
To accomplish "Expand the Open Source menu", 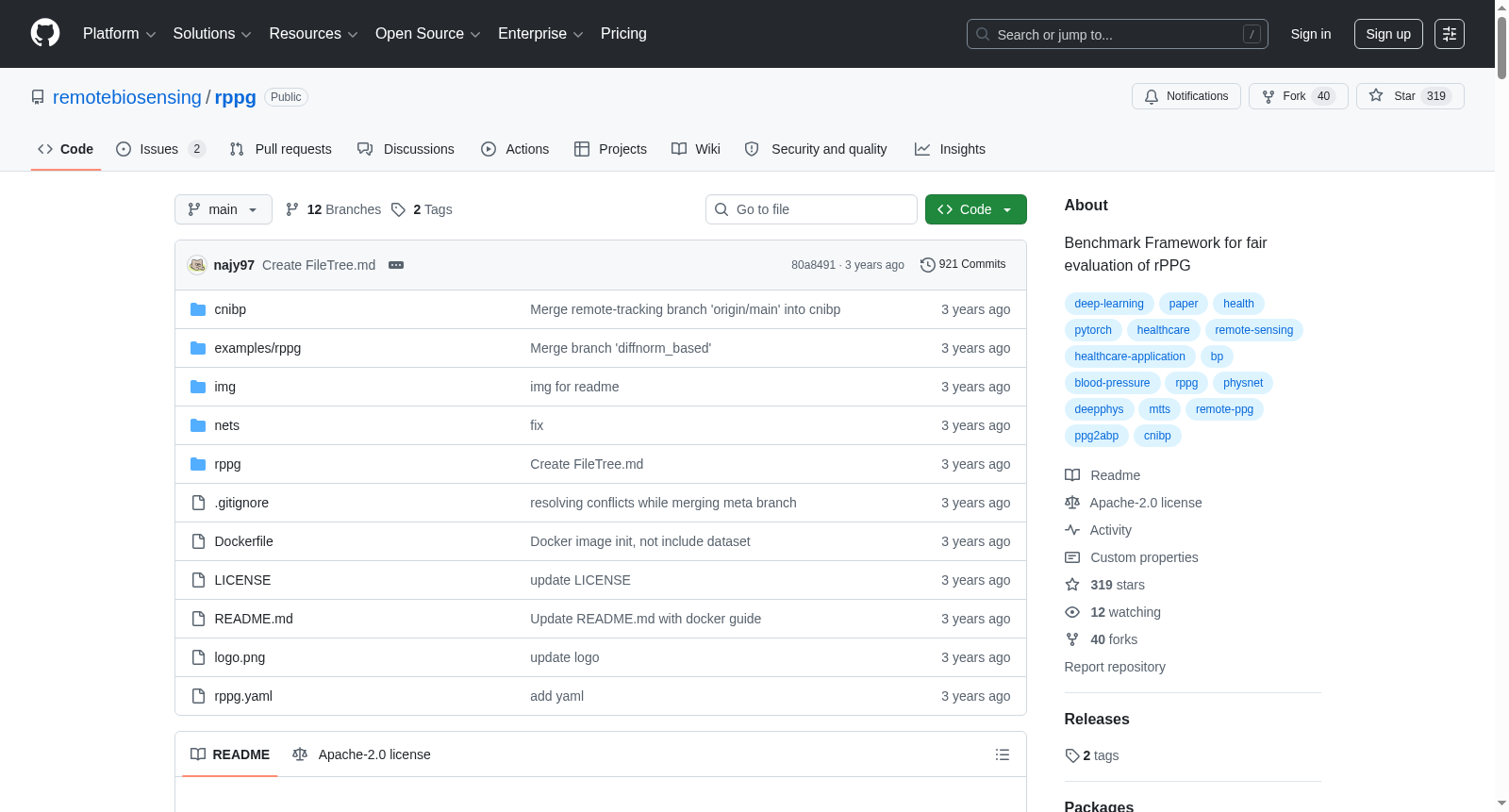I will tap(428, 34).
